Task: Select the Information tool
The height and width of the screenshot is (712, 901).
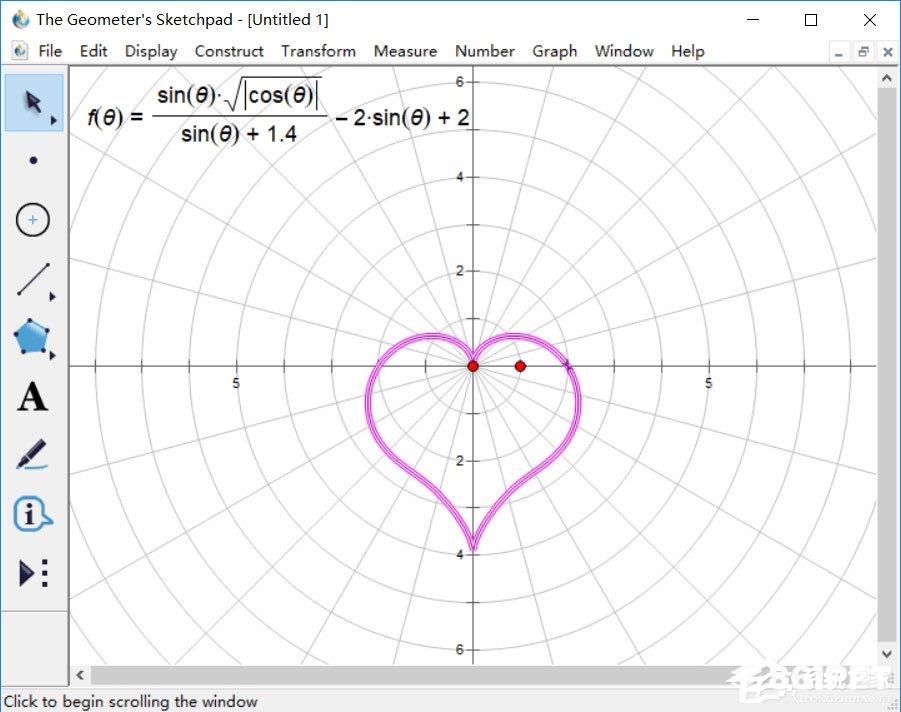Action: coord(32,514)
